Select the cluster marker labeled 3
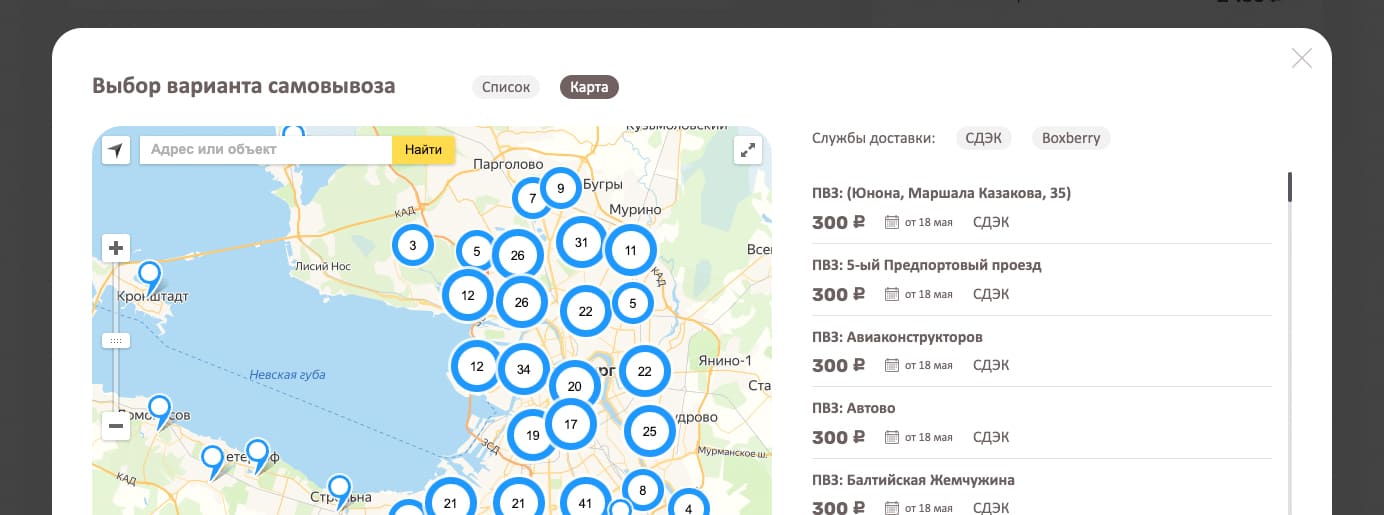 413,244
